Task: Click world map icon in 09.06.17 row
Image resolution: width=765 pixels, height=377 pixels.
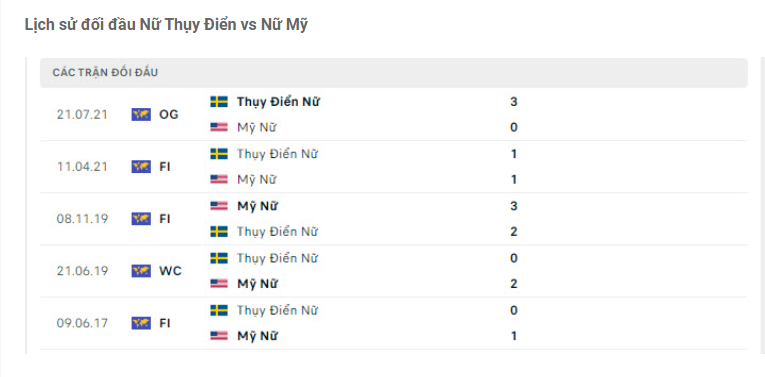Action: [141, 323]
